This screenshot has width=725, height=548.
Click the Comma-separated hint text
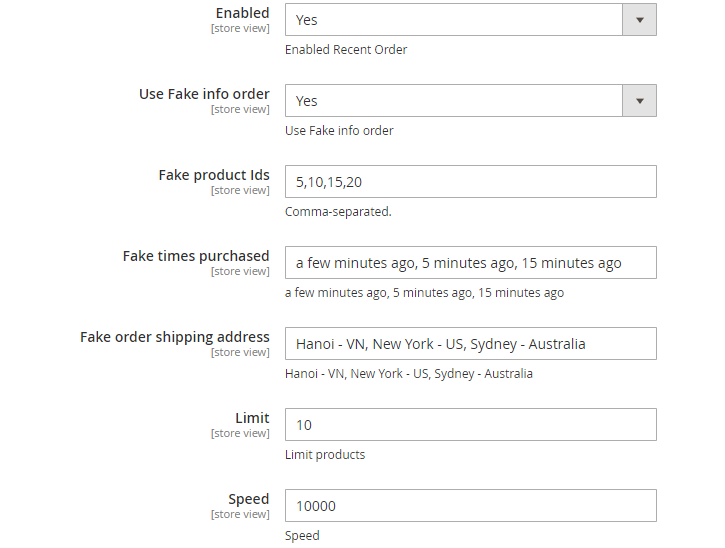pyautogui.click(x=338, y=212)
